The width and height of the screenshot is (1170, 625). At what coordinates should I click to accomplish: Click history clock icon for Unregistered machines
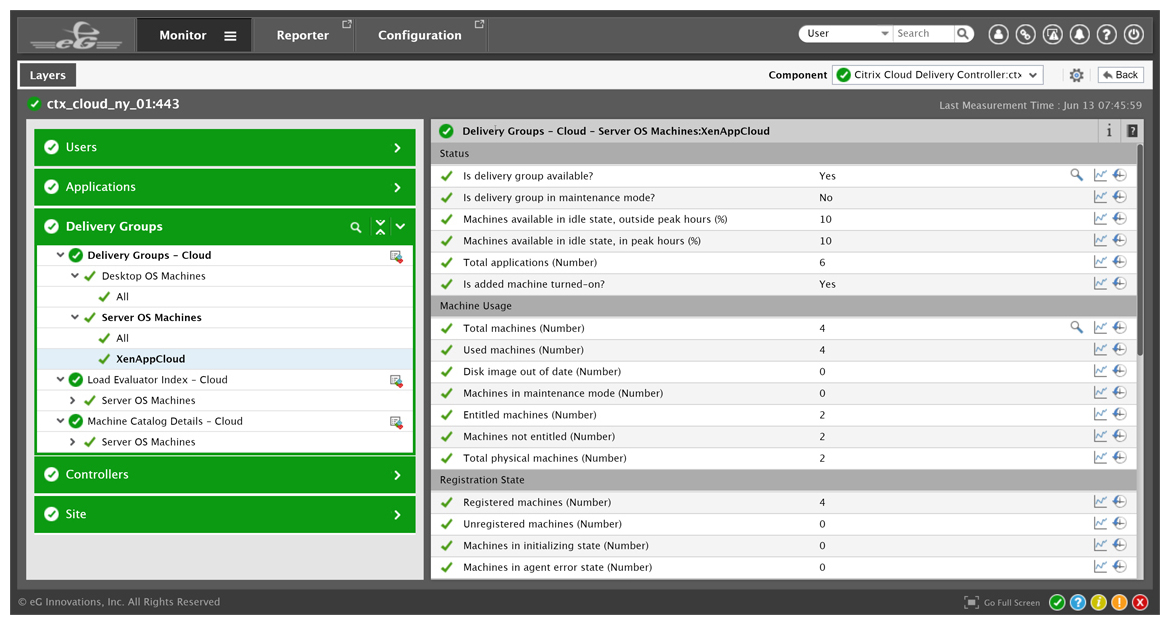1119,523
